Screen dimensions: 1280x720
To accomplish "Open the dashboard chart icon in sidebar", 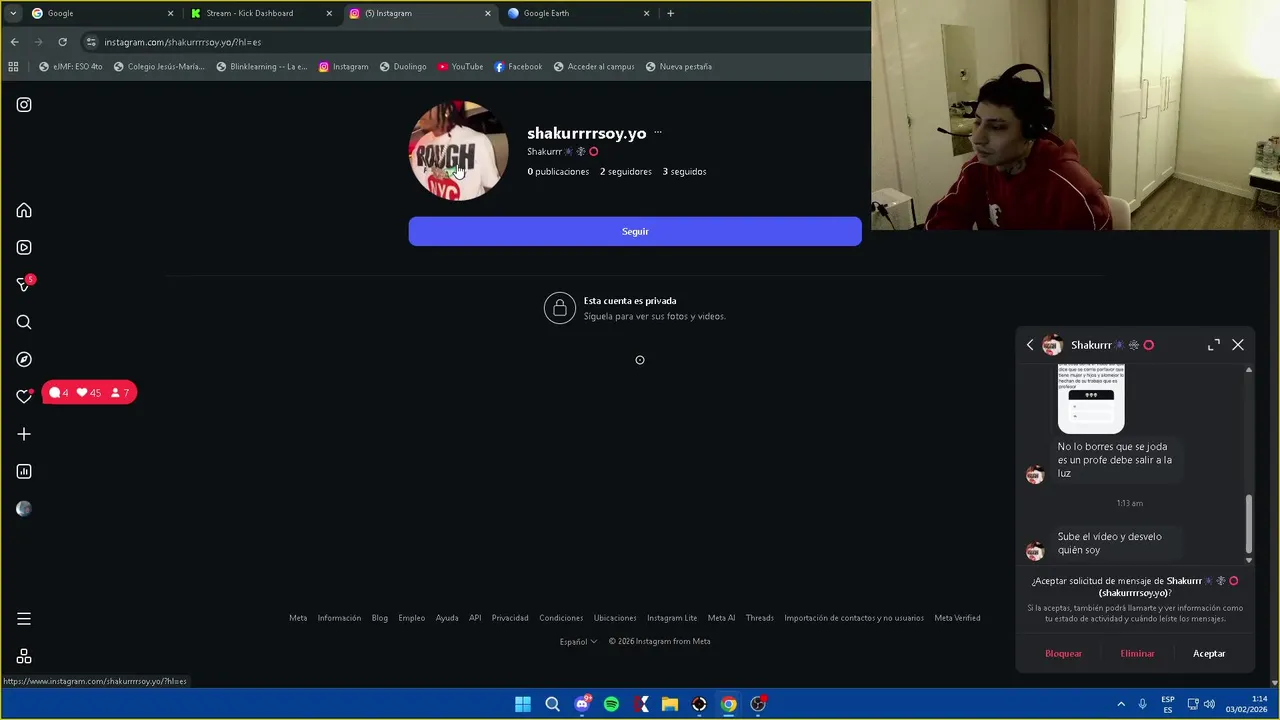I will click(24, 471).
